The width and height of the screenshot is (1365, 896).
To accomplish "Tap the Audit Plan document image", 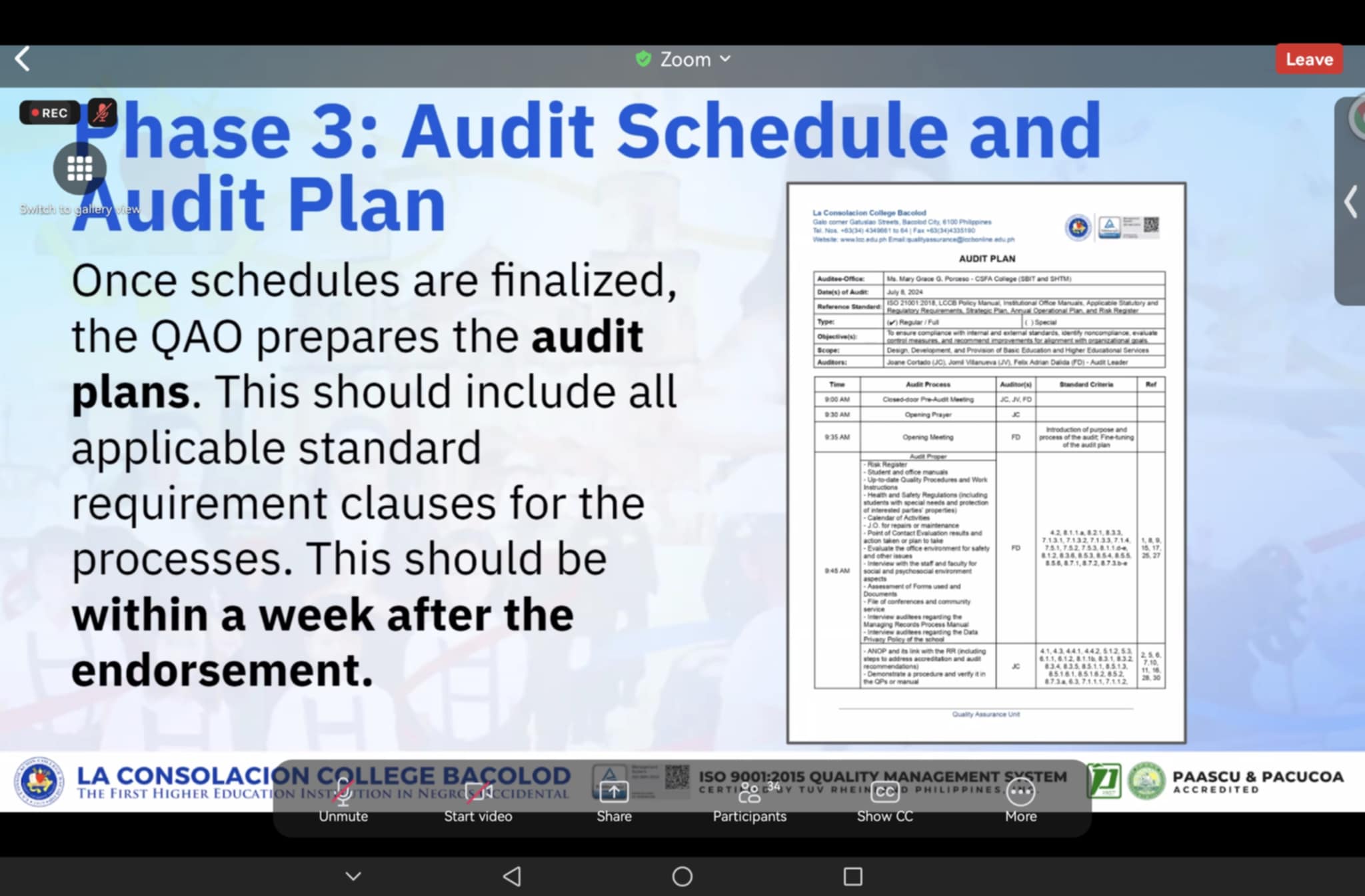I will pyautogui.click(x=986, y=462).
